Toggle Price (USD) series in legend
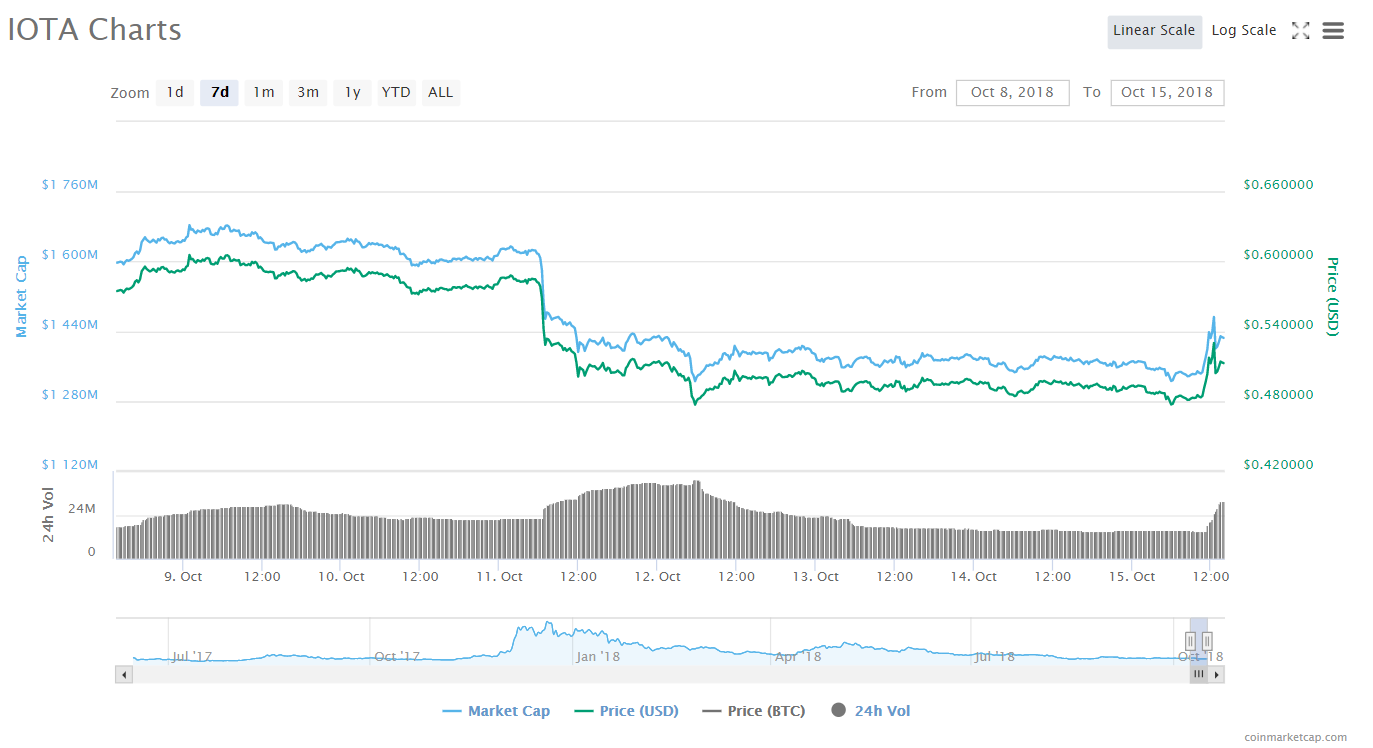This screenshot has height=748, width=1373. click(627, 711)
